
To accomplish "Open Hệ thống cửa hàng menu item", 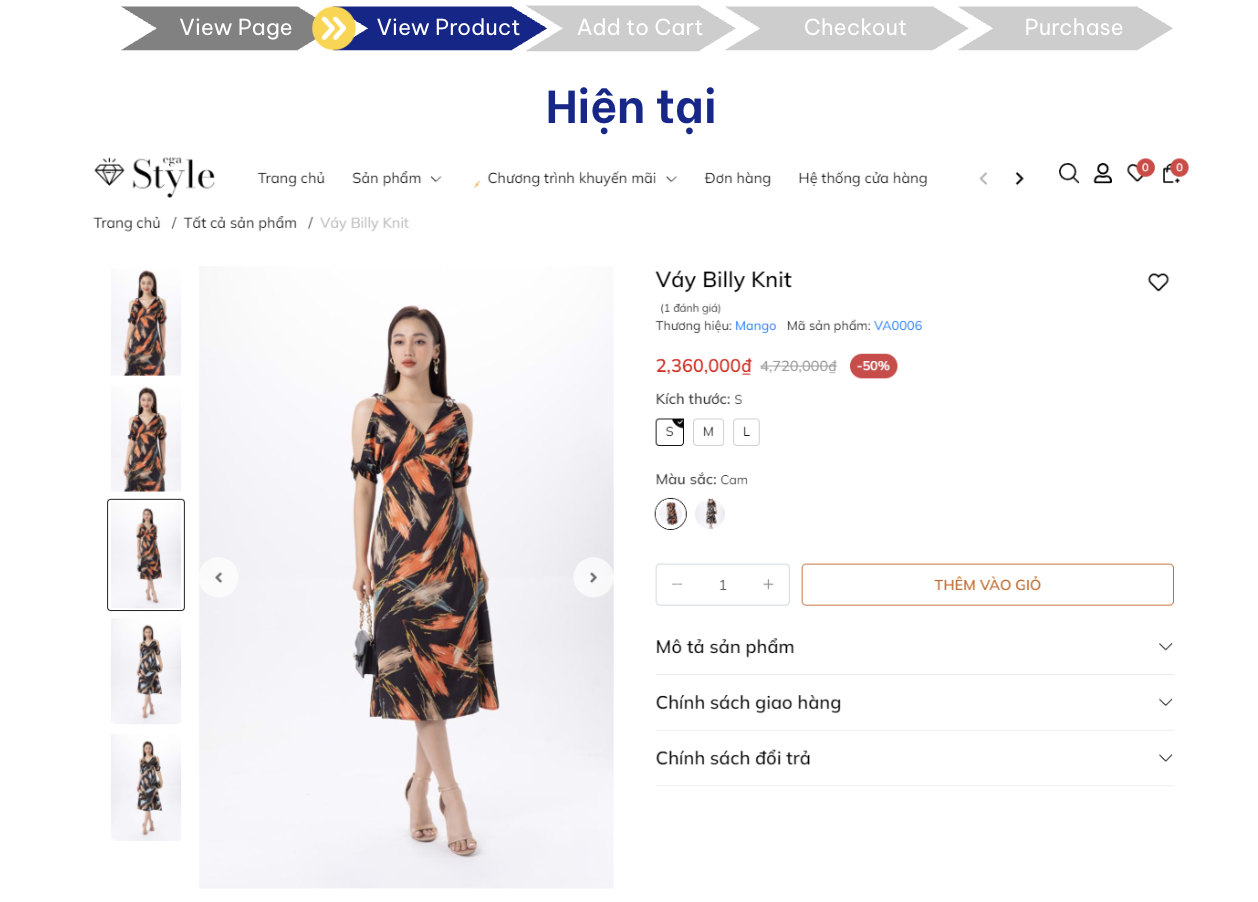I will (862, 179).
